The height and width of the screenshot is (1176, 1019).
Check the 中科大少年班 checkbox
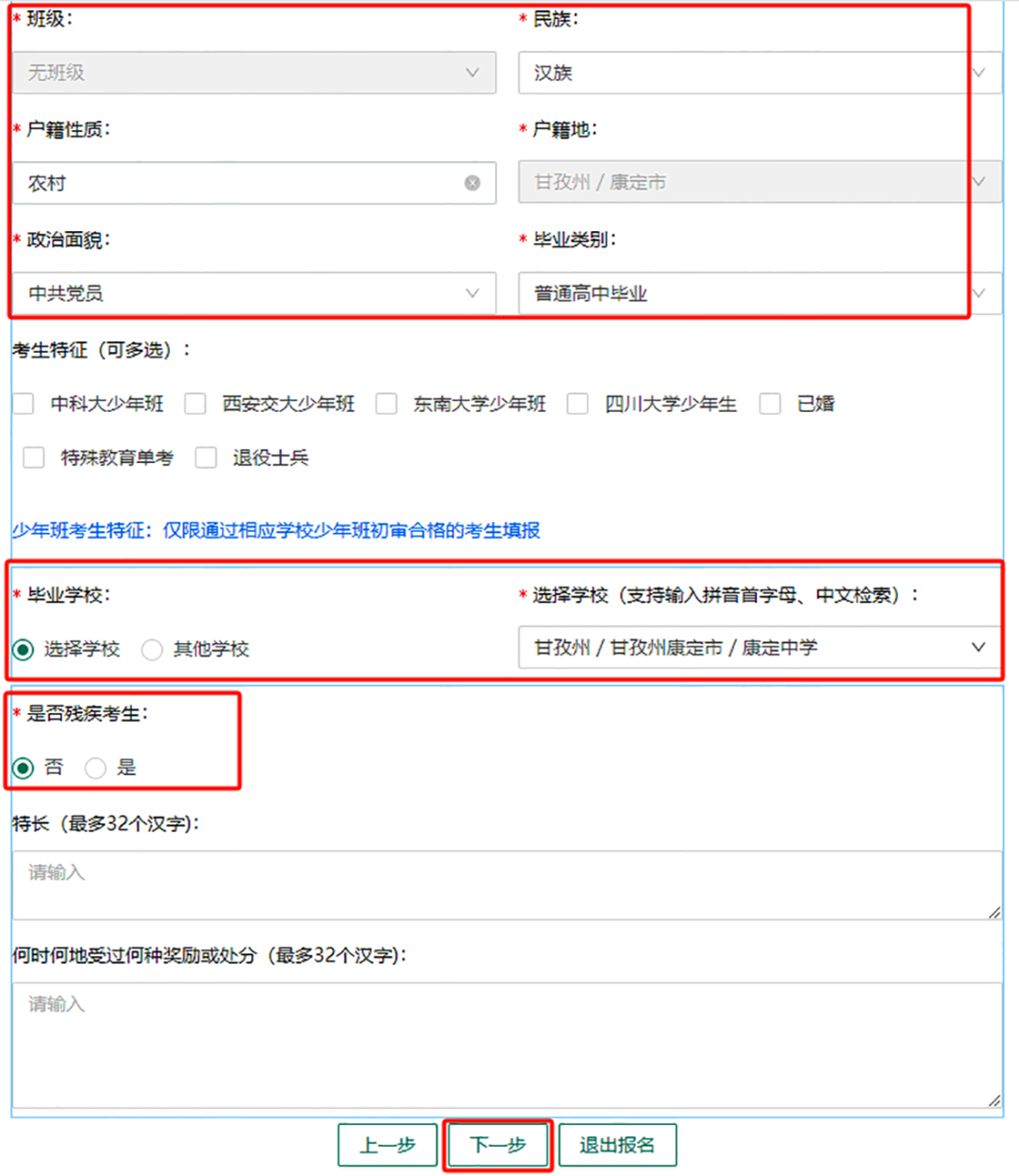[x=24, y=404]
